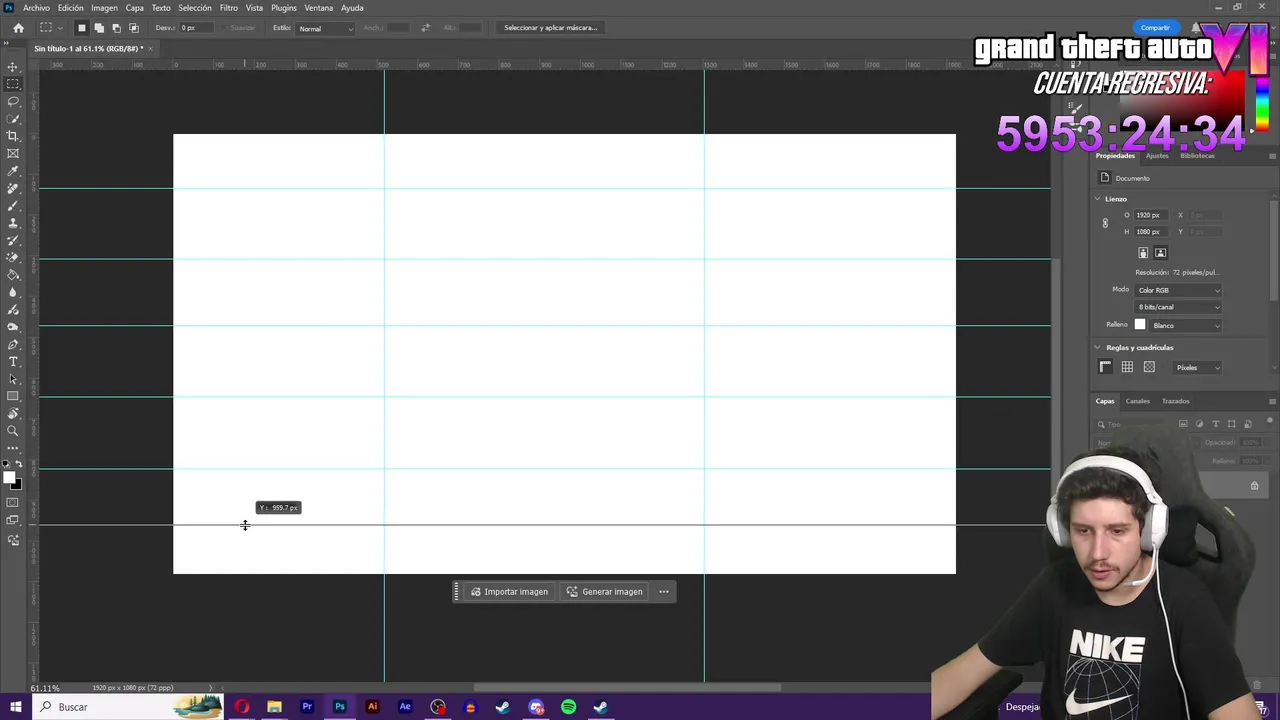Viewport: 1280px width, 720px height.
Task: Choose Subtract from selection mode
Action: click(x=116, y=28)
